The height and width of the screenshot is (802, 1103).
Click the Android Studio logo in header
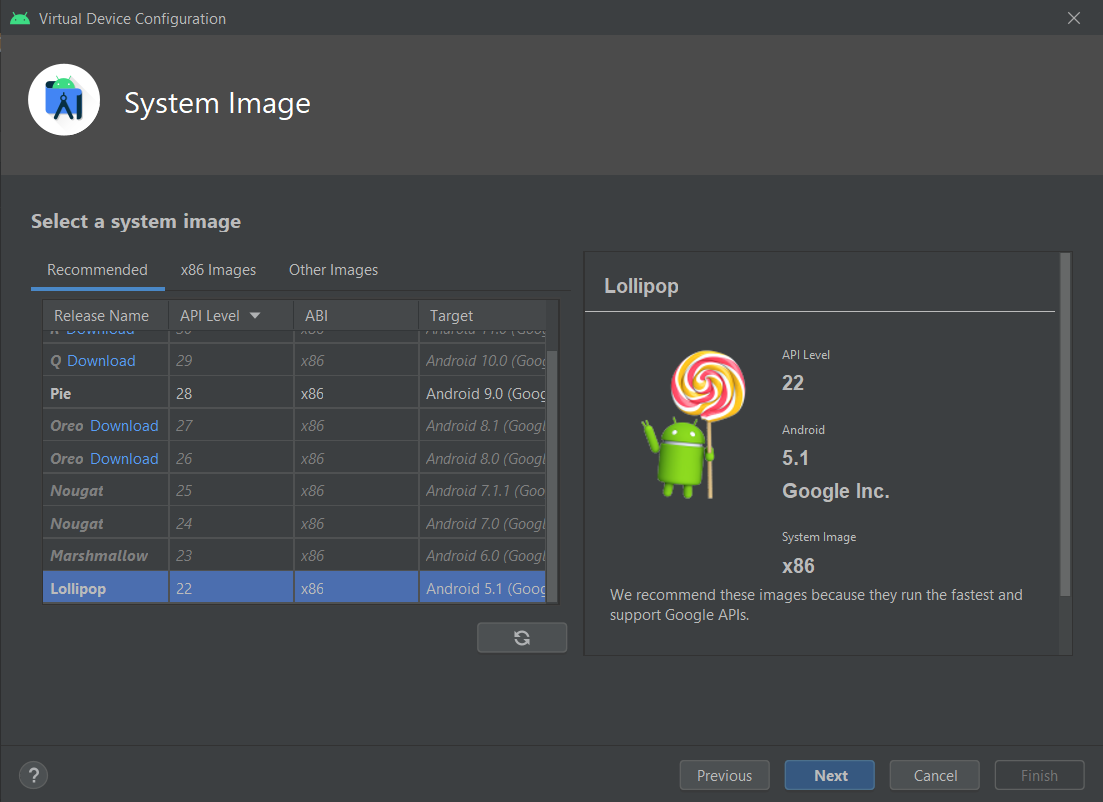[x=64, y=100]
